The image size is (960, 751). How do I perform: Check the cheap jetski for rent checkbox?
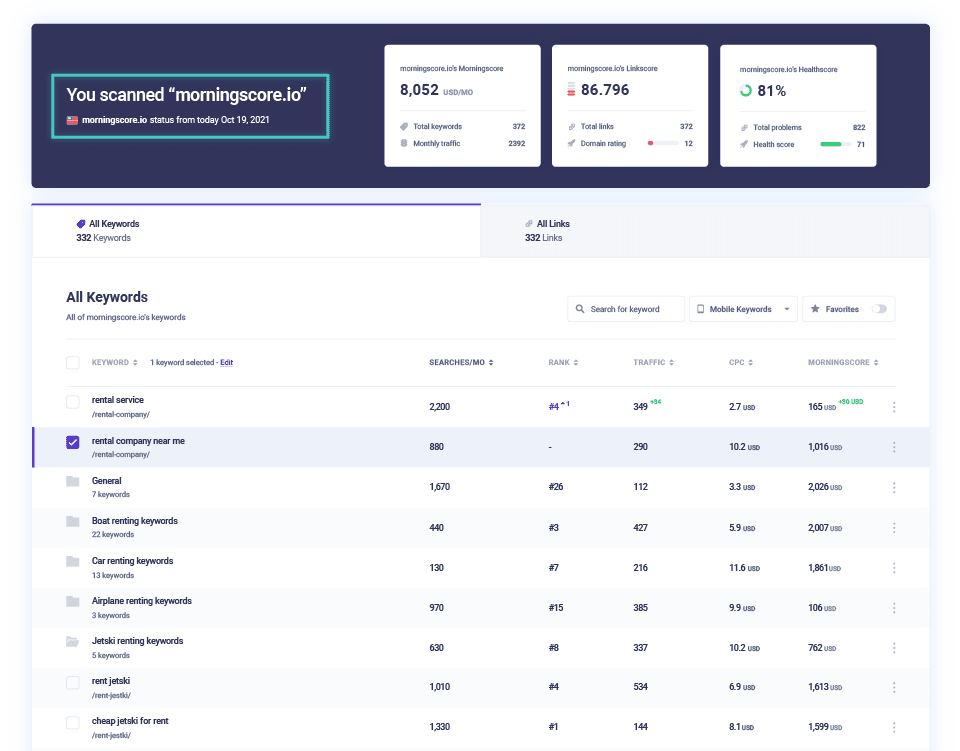pos(73,722)
